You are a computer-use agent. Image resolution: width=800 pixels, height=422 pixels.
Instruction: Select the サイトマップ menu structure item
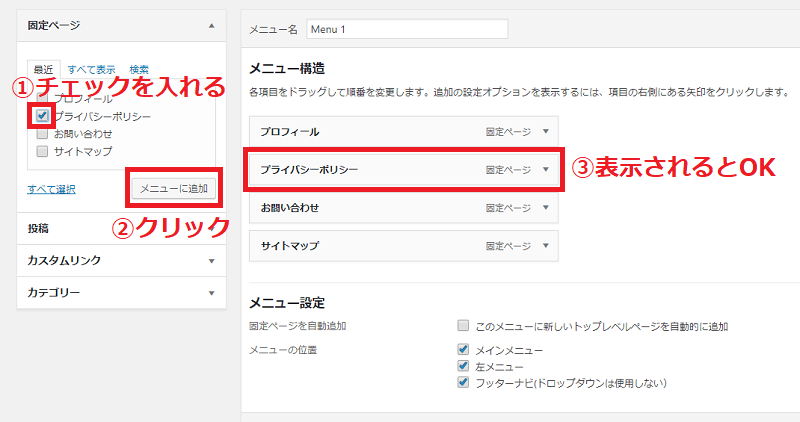click(404, 245)
